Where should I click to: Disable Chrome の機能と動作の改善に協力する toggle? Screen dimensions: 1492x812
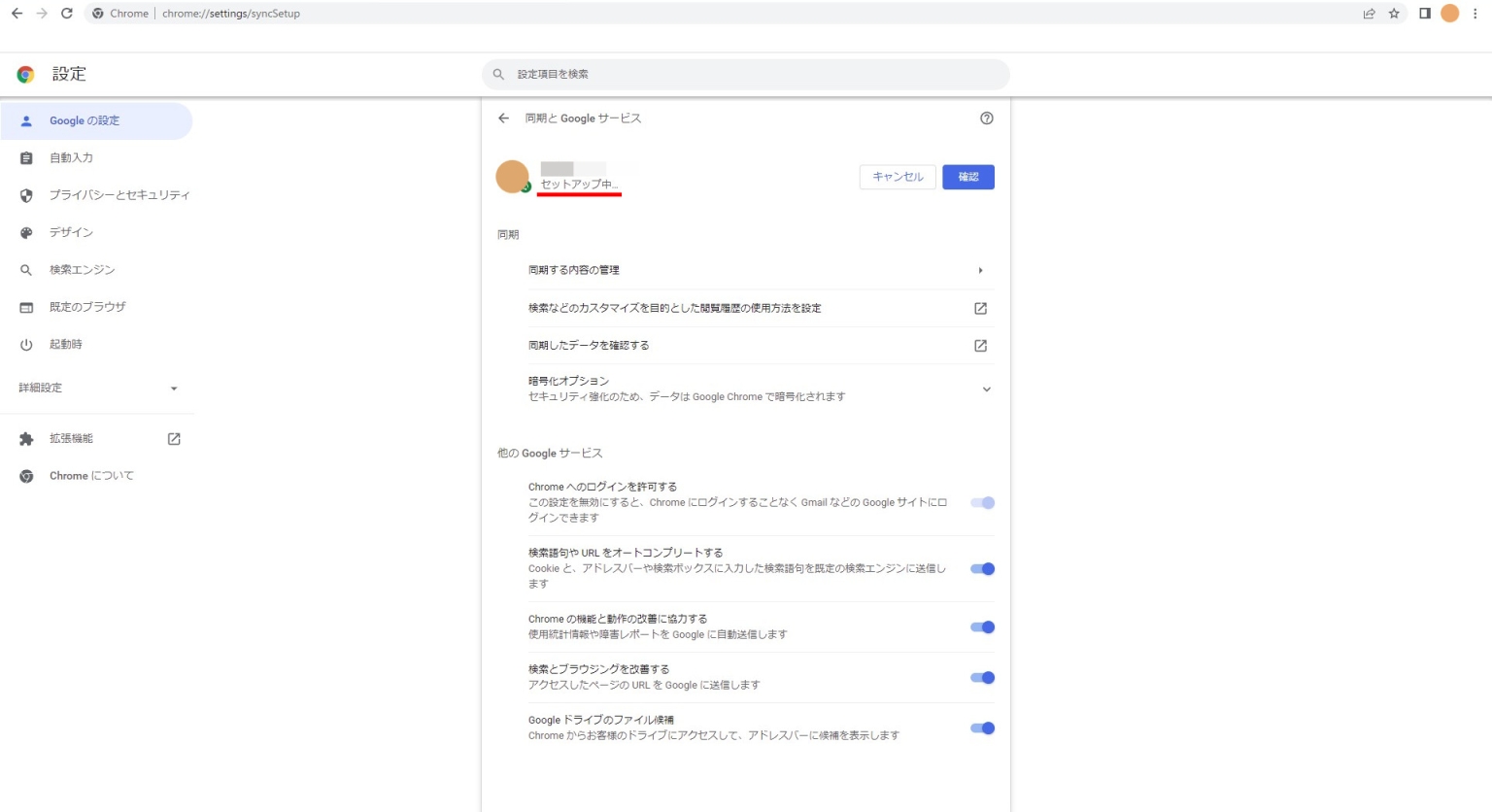[x=982, y=627]
